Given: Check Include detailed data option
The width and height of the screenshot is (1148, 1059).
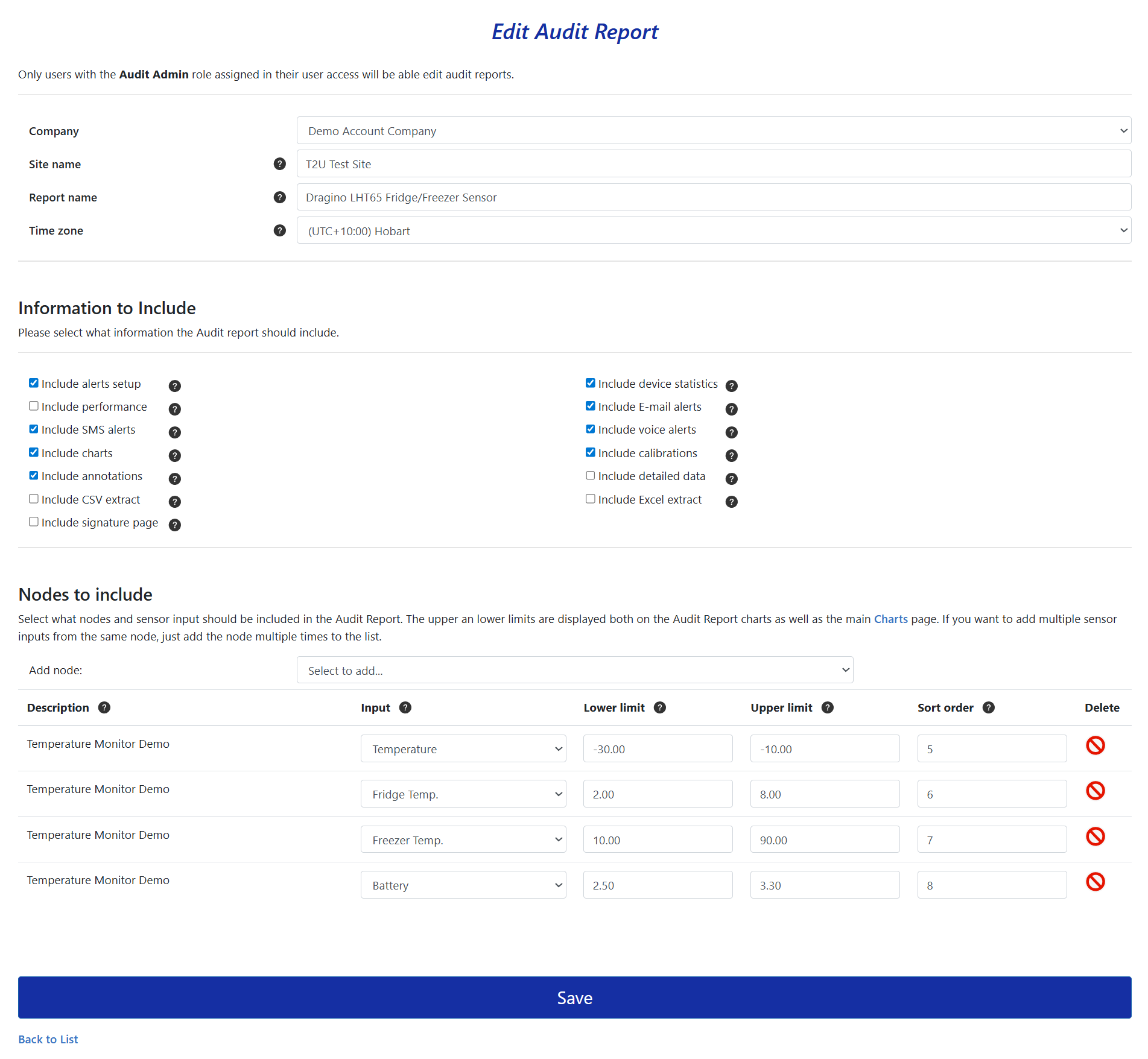Looking at the screenshot, I should pyautogui.click(x=591, y=475).
